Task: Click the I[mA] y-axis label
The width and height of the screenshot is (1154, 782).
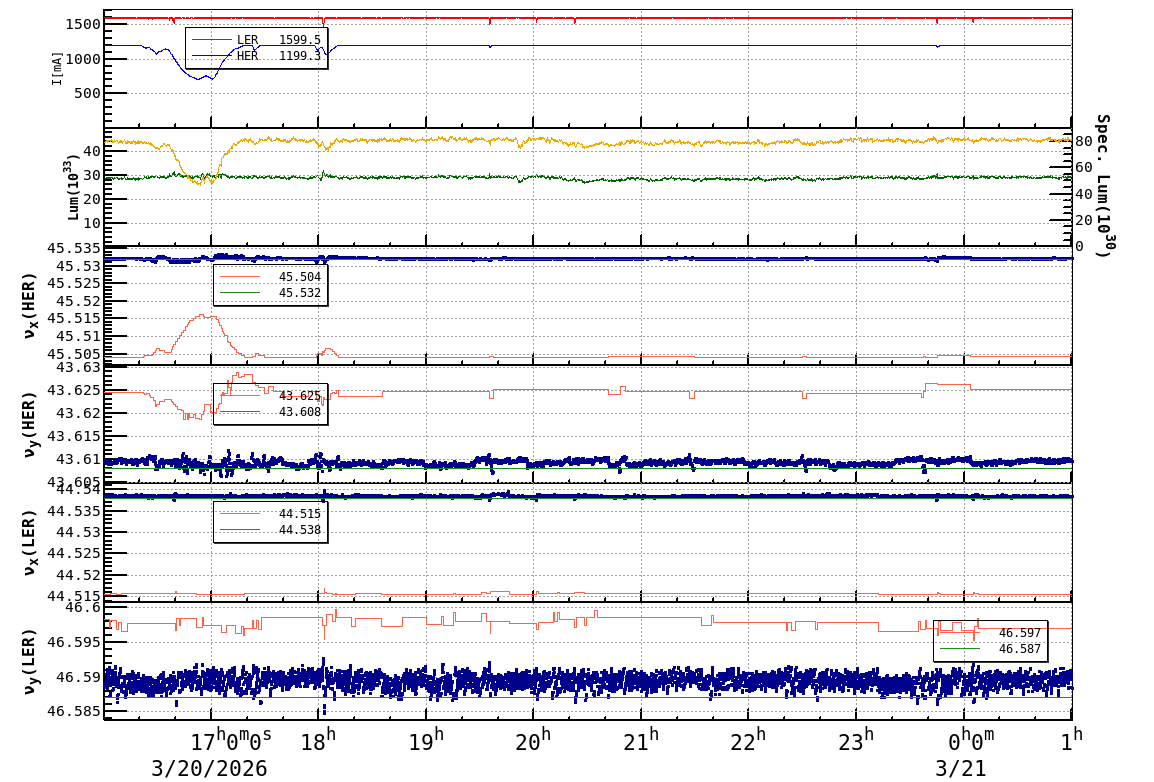Action: click(57, 69)
